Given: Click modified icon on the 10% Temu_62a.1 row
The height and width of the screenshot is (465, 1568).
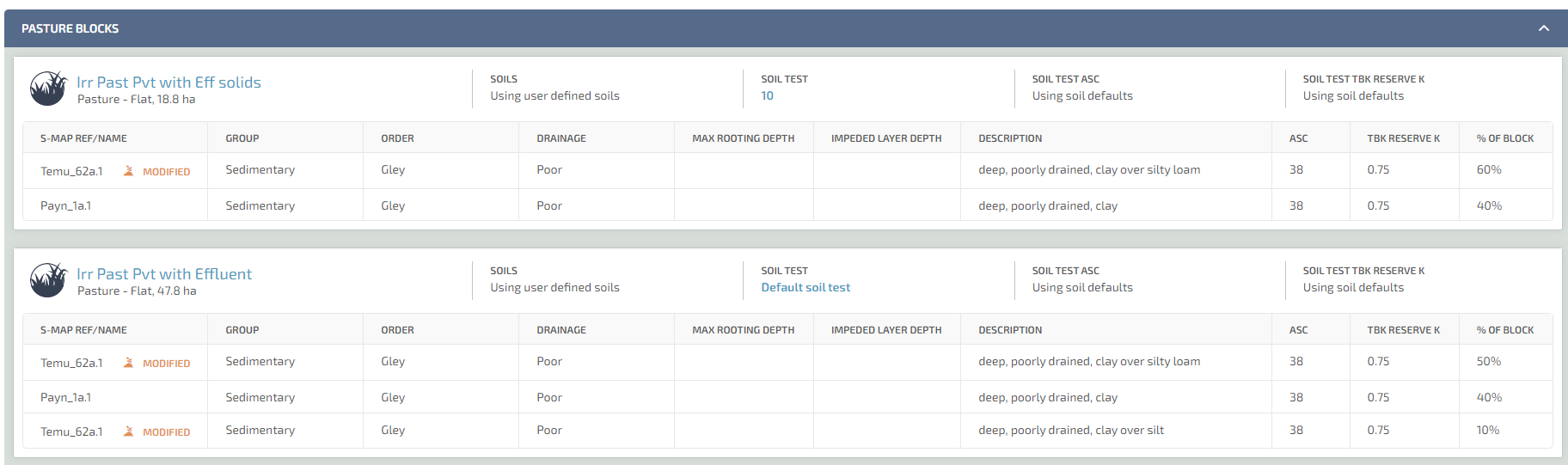Looking at the screenshot, I should click(x=128, y=431).
